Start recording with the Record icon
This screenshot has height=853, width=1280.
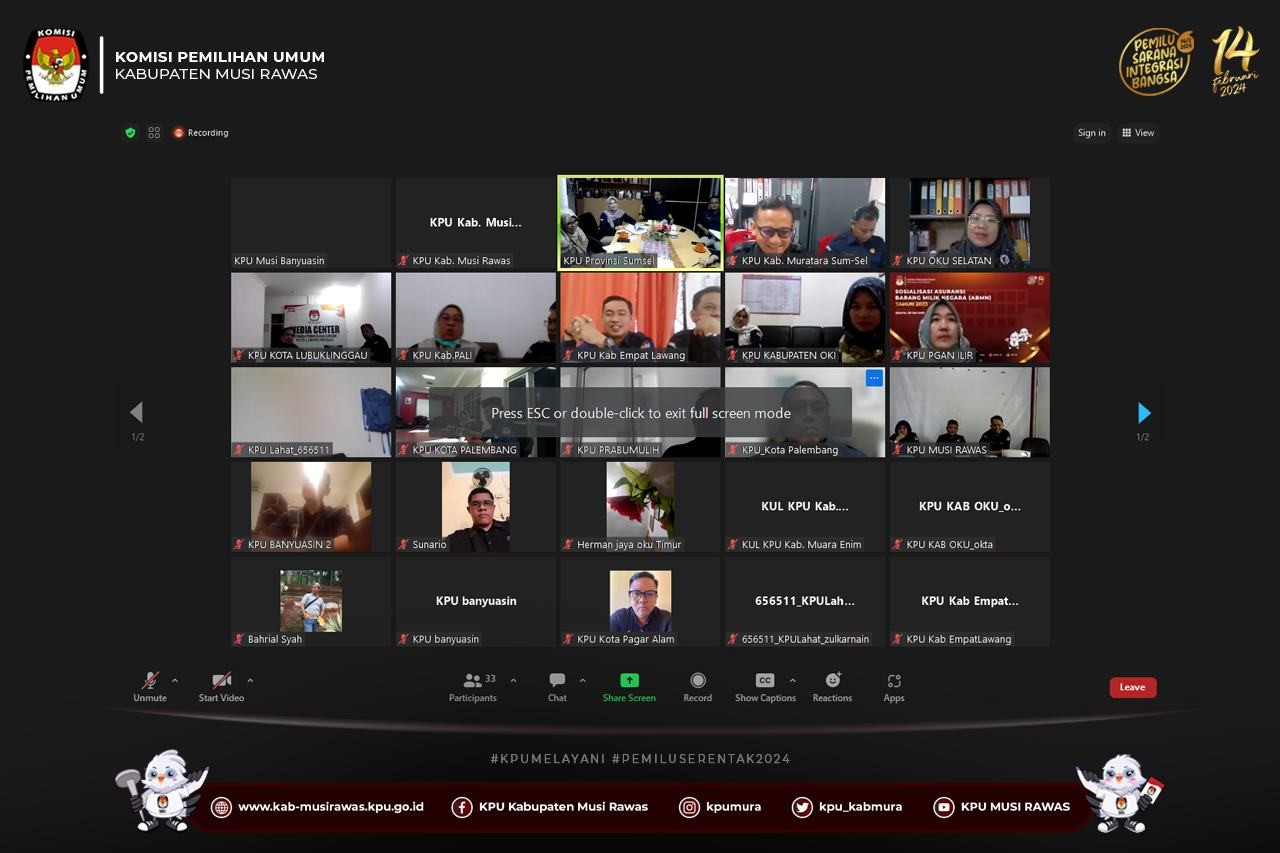697,681
